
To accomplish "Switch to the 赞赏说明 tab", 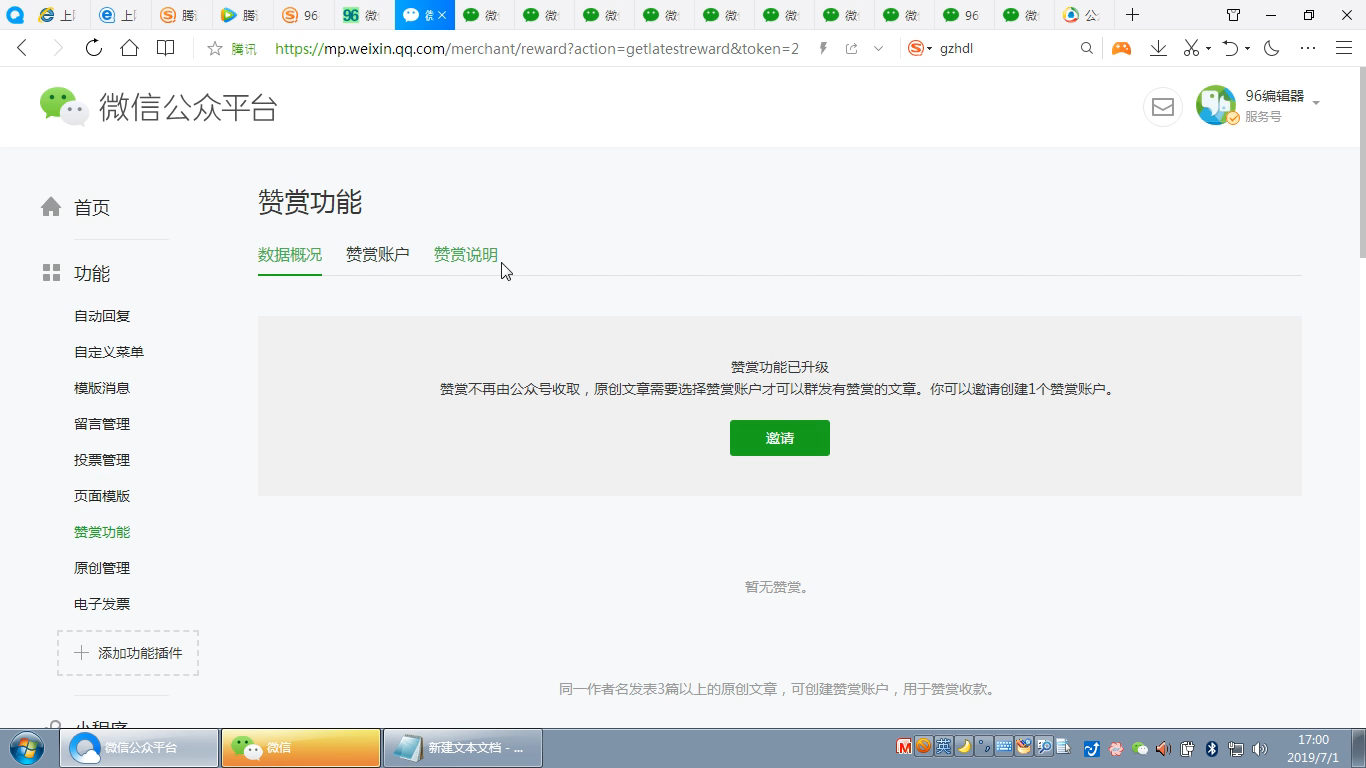I will [x=466, y=254].
